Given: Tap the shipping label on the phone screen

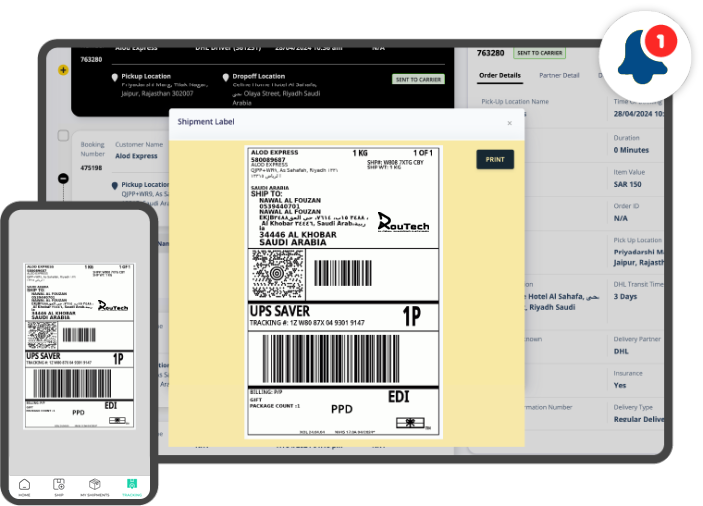Looking at the screenshot, I should [79, 345].
